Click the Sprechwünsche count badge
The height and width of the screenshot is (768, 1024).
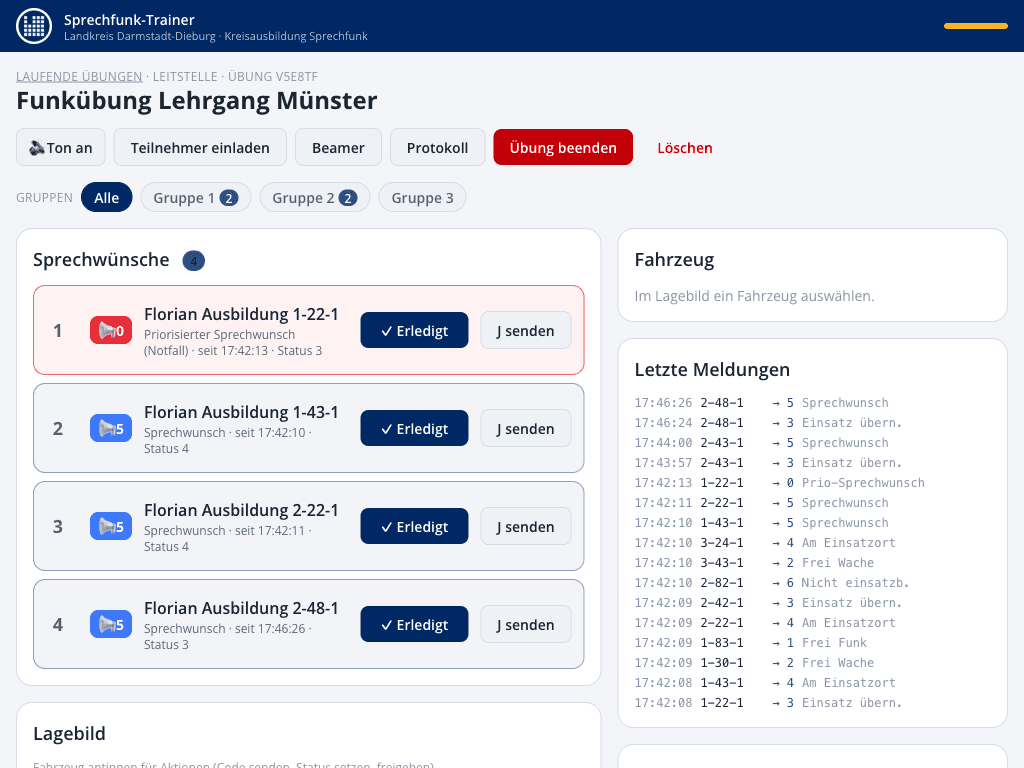193,261
